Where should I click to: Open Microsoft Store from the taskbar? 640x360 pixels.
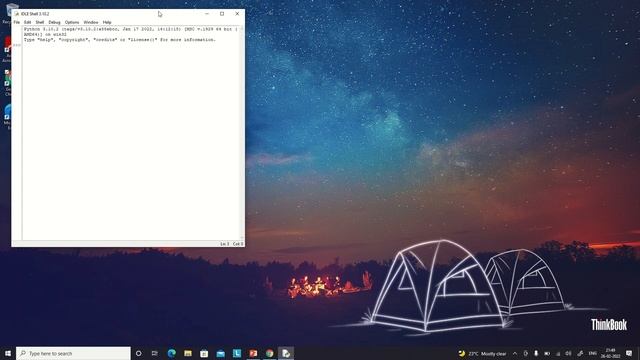coord(204,353)
